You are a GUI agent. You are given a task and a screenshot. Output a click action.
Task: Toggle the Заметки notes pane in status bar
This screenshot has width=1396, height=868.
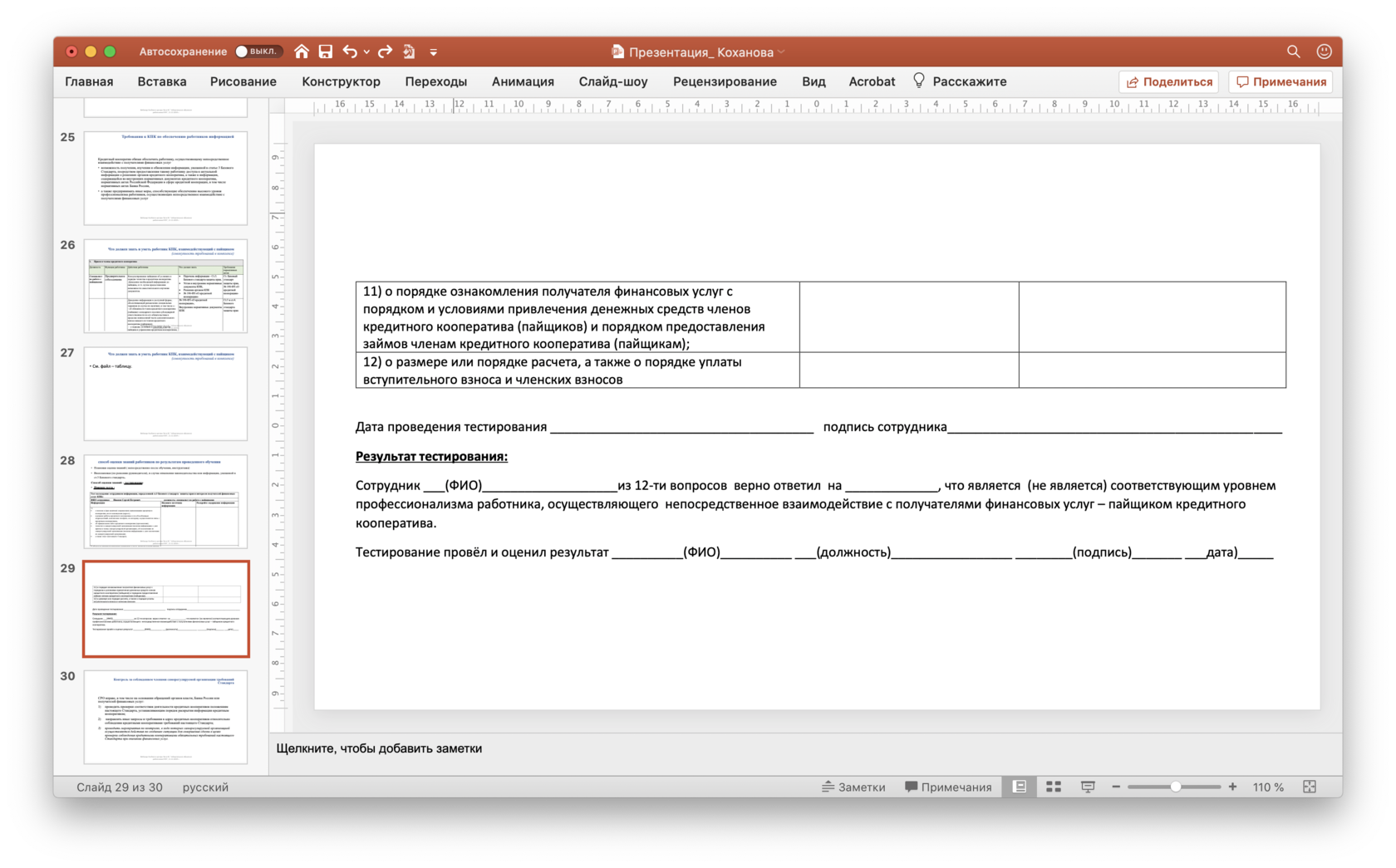(853, 787)
